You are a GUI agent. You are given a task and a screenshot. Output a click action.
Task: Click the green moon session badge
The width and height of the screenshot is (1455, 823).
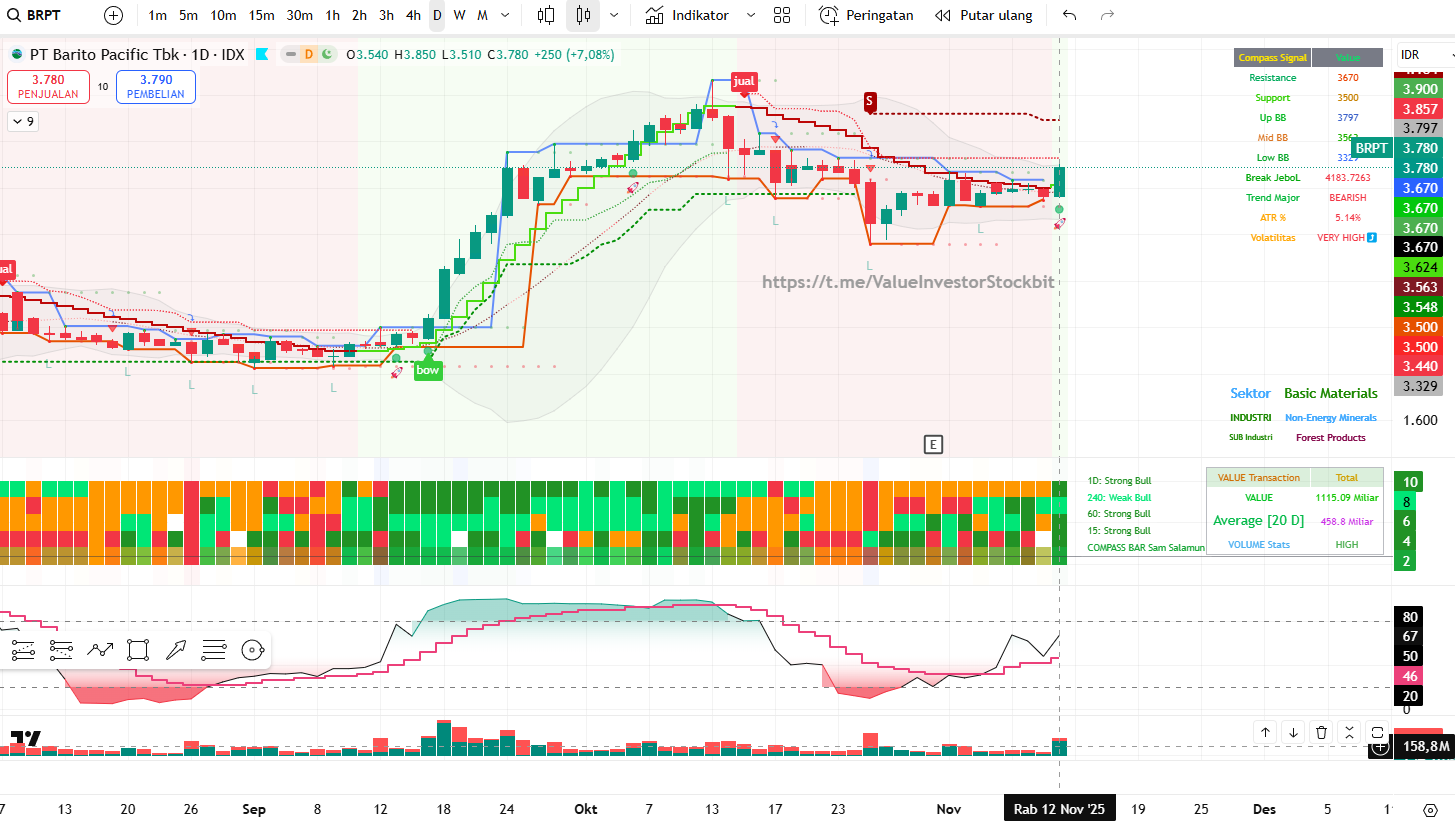click(326, 54)
